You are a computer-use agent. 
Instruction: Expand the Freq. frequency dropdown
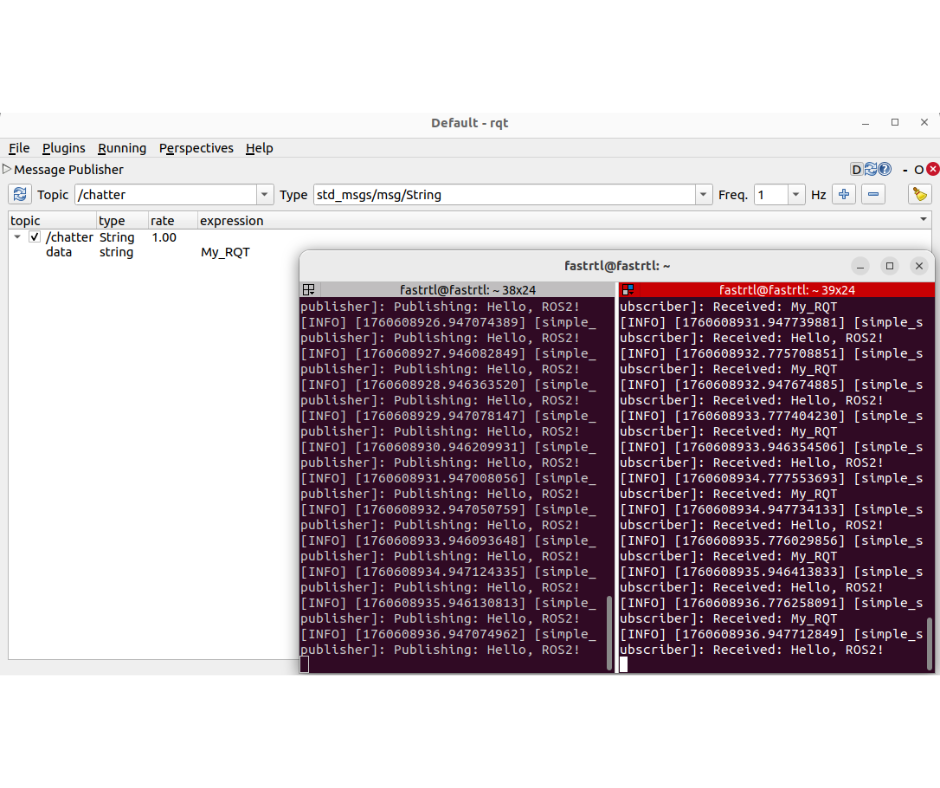click(796, 195)
